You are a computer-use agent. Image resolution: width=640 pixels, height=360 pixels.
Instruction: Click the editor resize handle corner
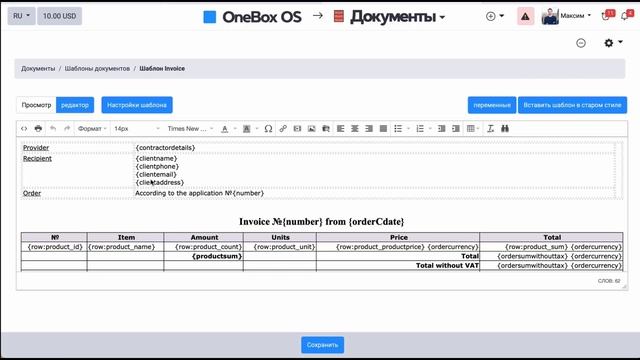(624, 287)
